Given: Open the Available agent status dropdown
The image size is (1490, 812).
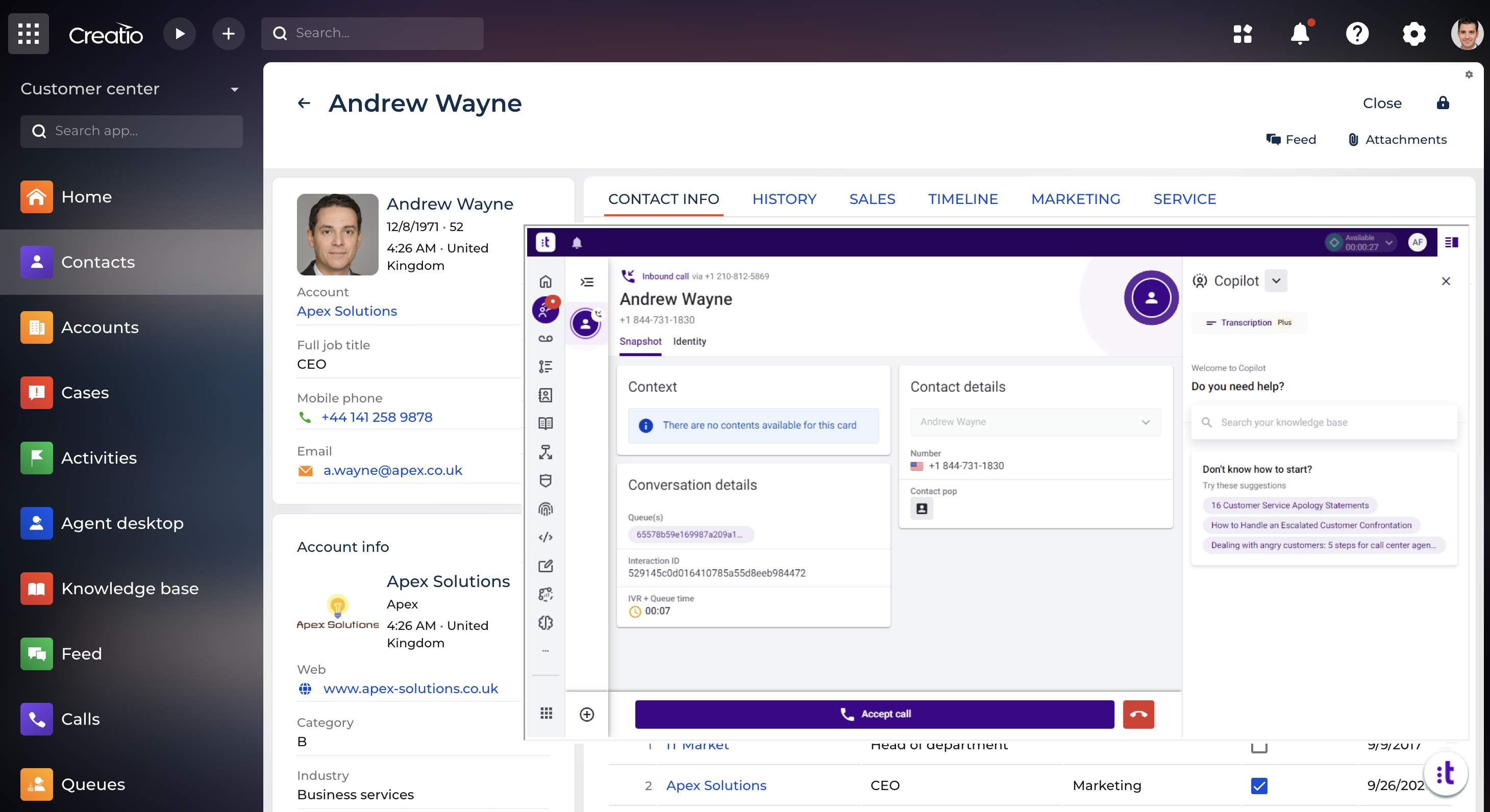Looking at the screenshot, I should click(1360, 242).
